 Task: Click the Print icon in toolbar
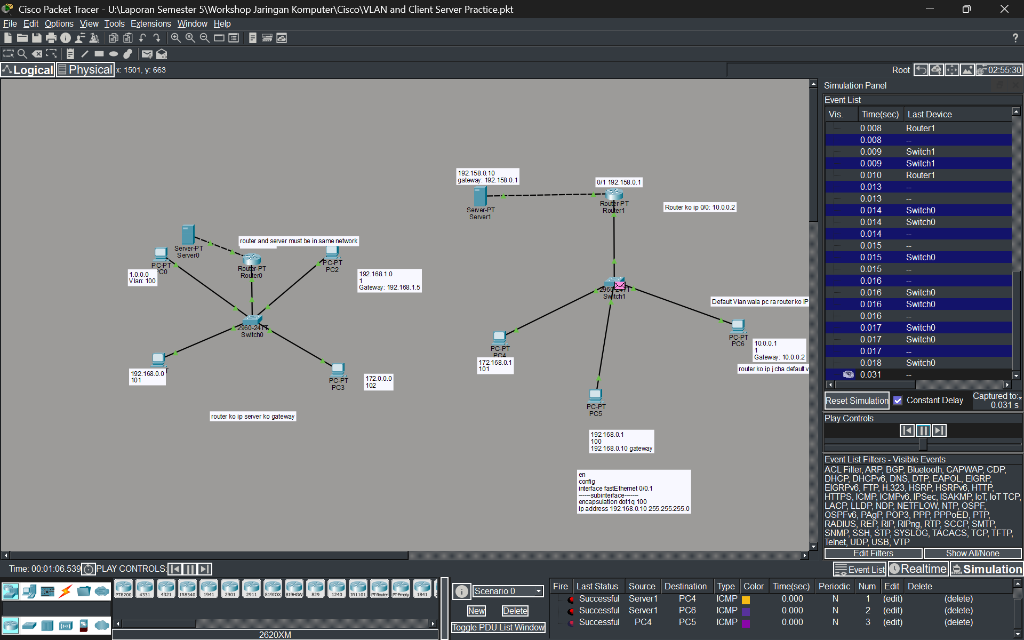click(51, 38)
